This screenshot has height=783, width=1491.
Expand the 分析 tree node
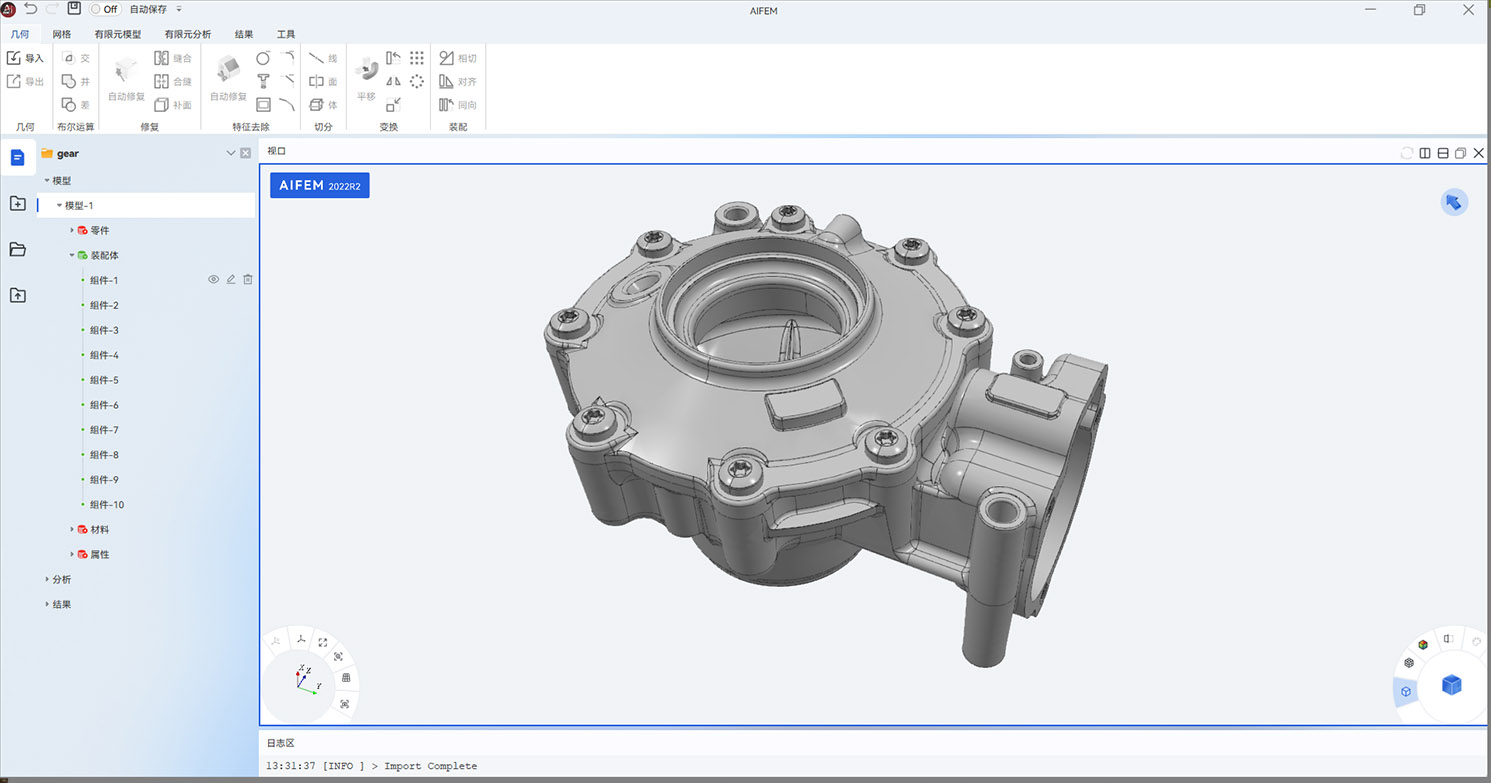pos(47,580)
